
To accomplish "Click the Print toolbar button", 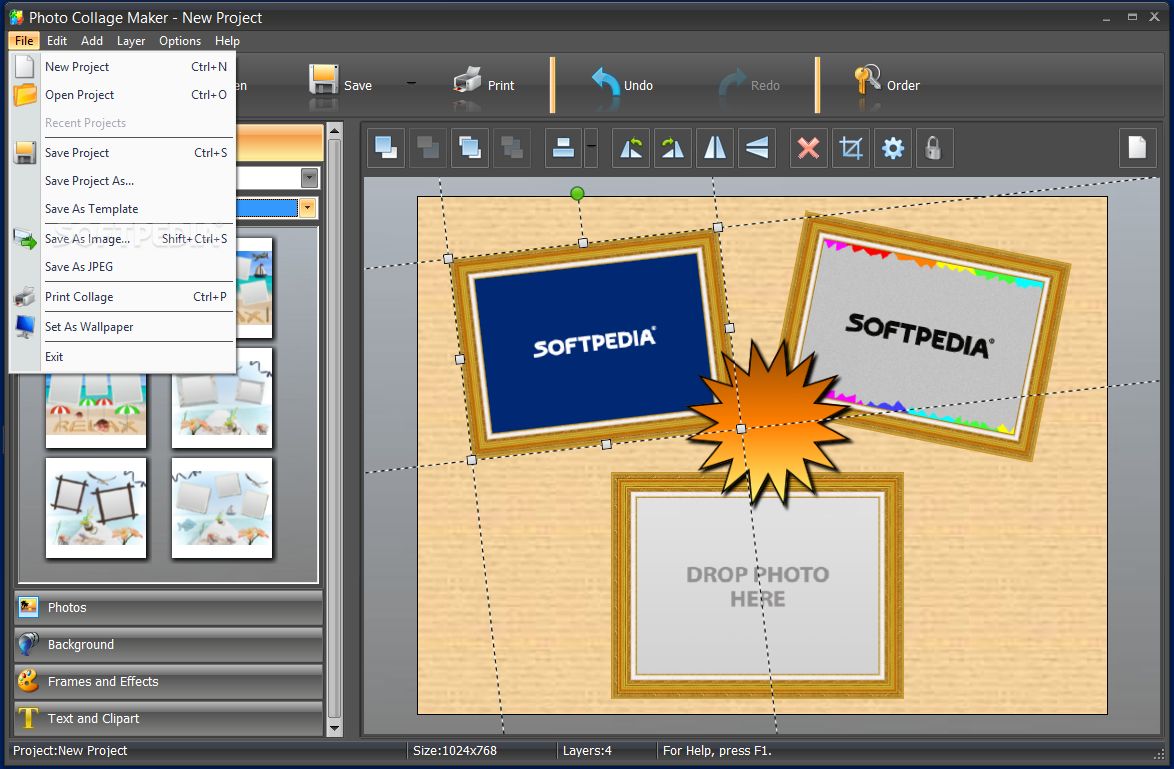I will coord(484,84).
